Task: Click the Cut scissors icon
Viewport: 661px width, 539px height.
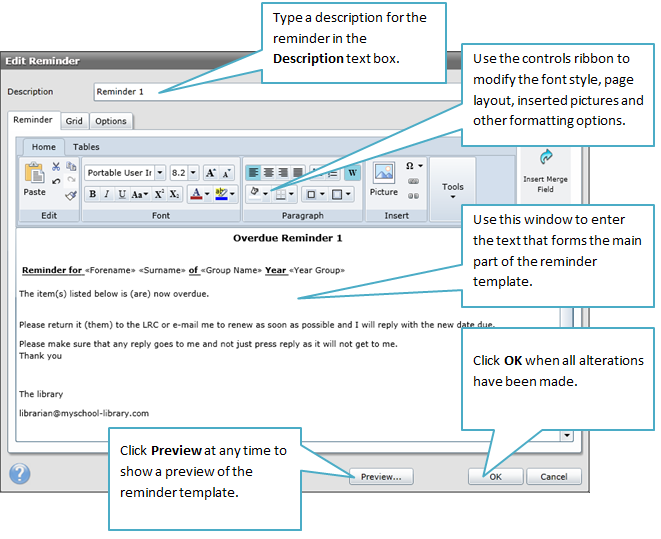Action: pyautogui.click(x=56, y=166)
